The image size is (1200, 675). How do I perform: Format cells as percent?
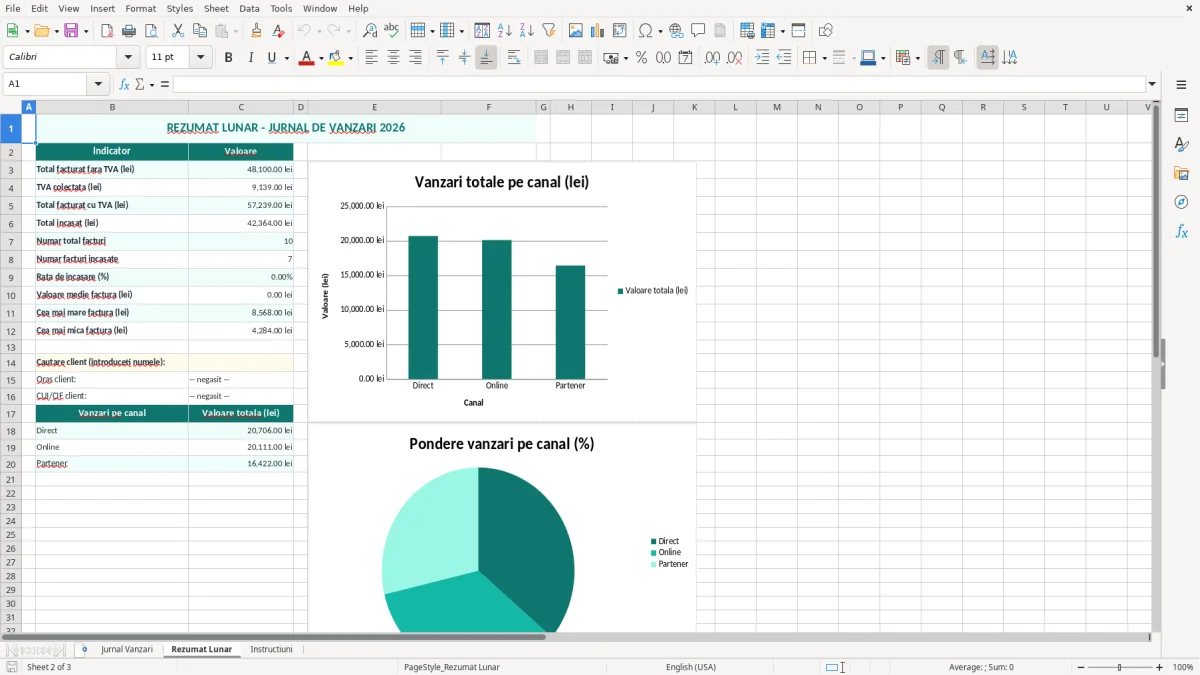(x=642, y=58)
